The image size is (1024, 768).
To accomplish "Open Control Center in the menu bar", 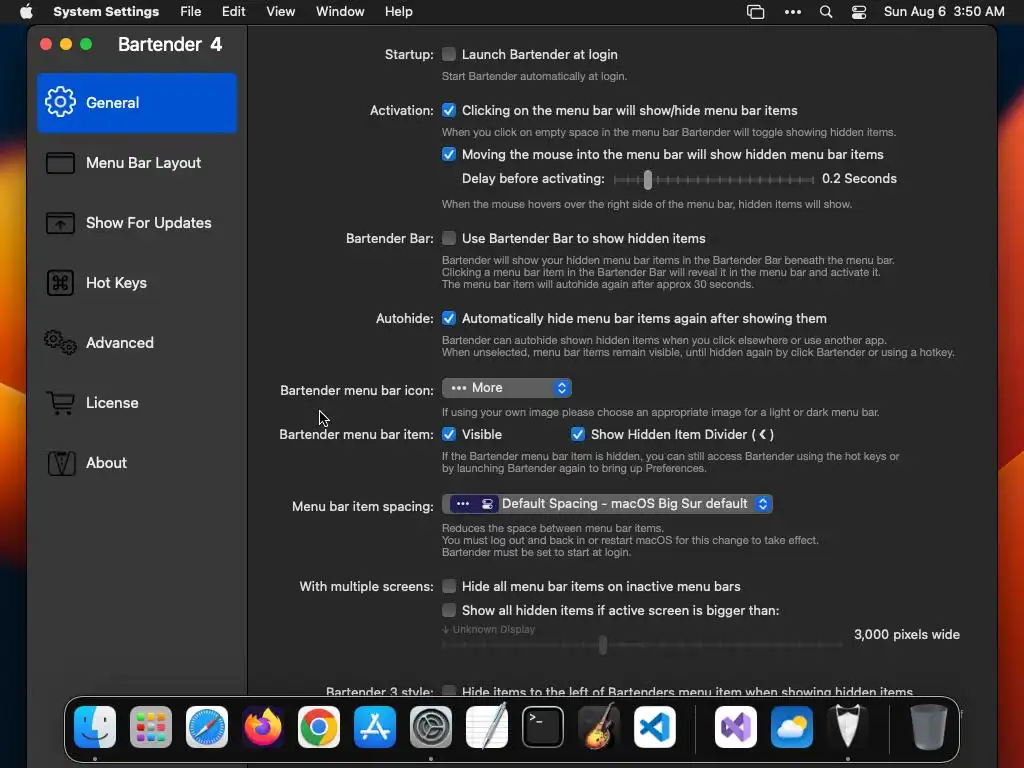I will point(859,12).
